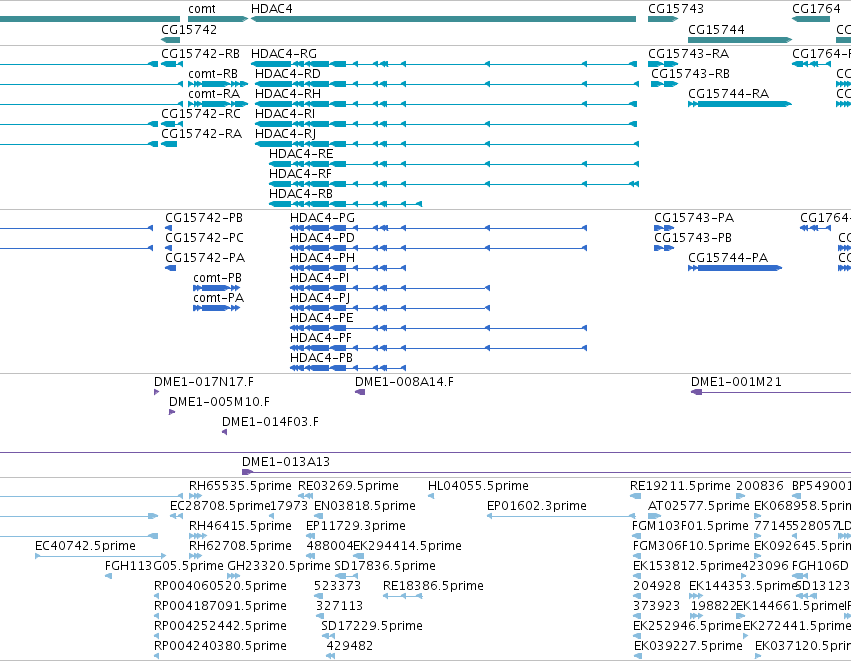Select the HDAC4-PG protein label
This screenshot has width=851, height=661.
pyautogui.click(x=322, y=218)
